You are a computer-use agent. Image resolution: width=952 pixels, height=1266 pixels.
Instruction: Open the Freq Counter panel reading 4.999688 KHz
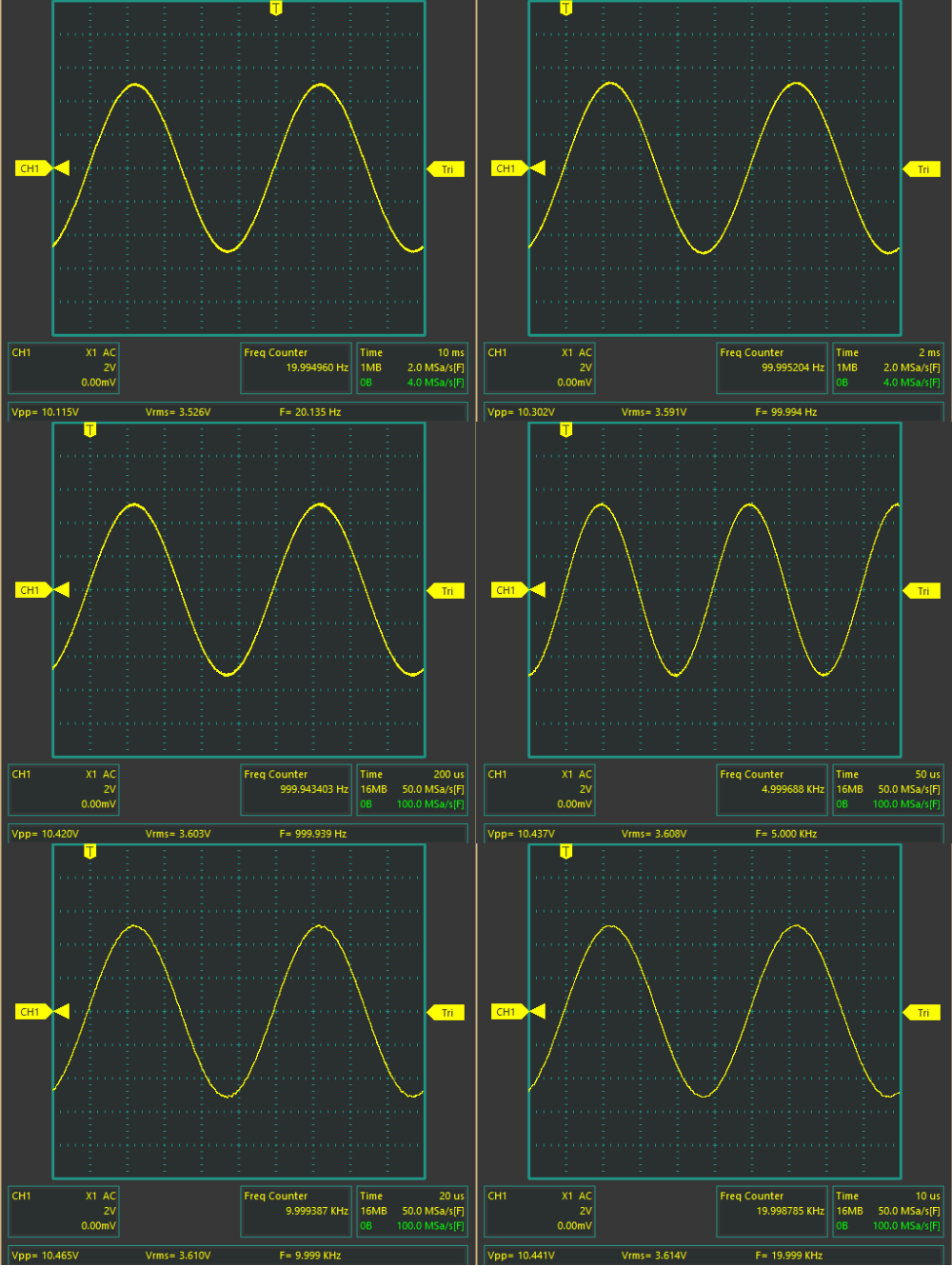[772, 789]
